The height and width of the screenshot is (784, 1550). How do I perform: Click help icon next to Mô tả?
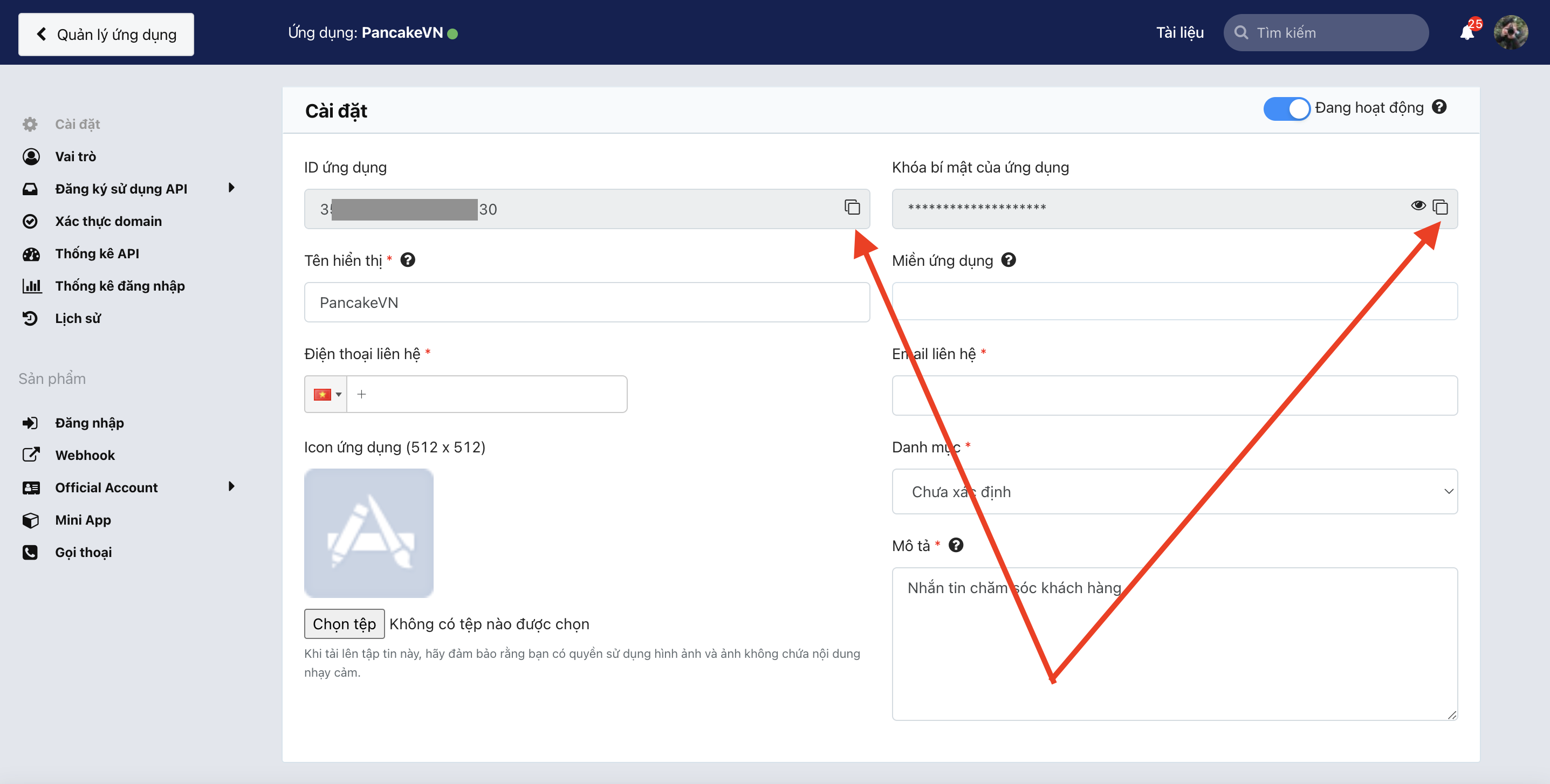(x=956, y=545)
